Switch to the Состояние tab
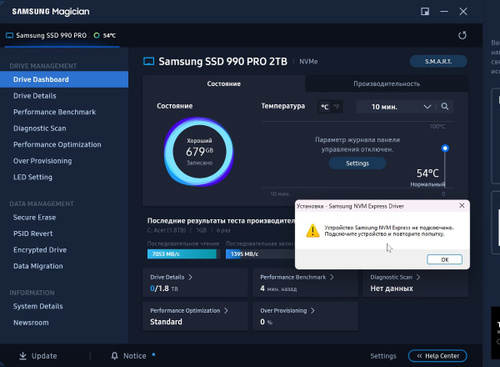Image resolution: width=500 pixels, height=367 pixels. pos(224,84)
